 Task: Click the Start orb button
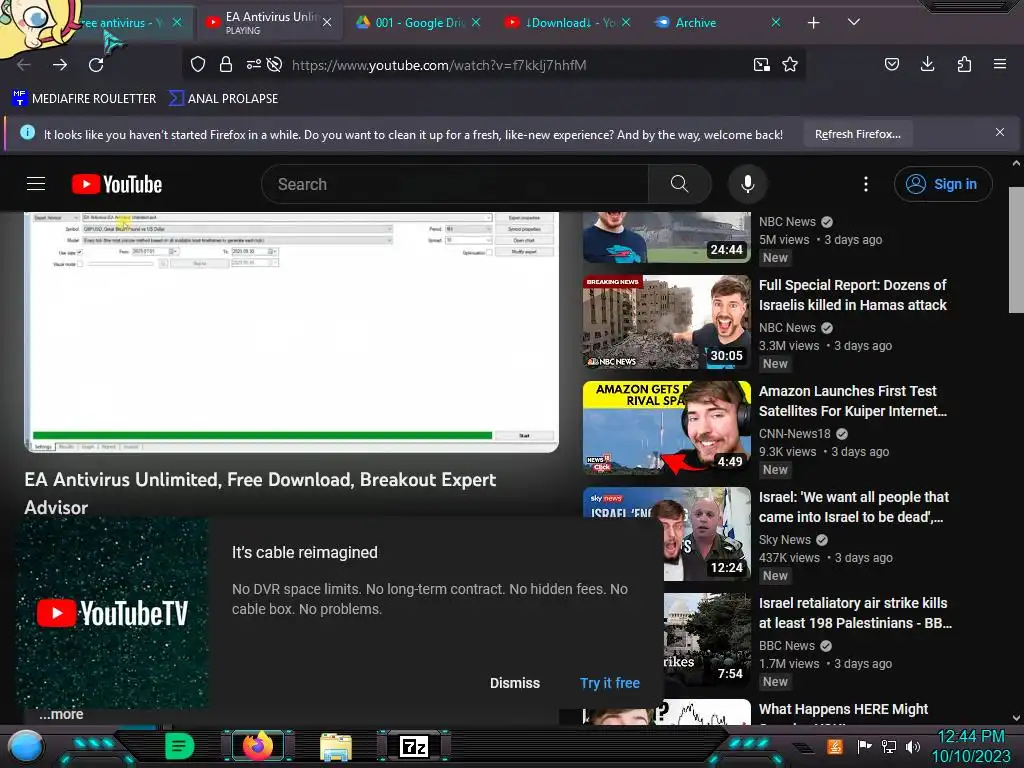click(25, 747)
